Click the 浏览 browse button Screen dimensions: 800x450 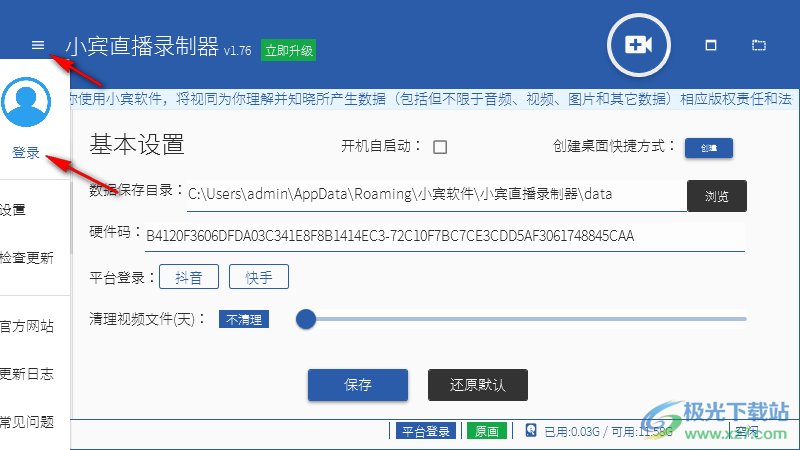(716, 196)
